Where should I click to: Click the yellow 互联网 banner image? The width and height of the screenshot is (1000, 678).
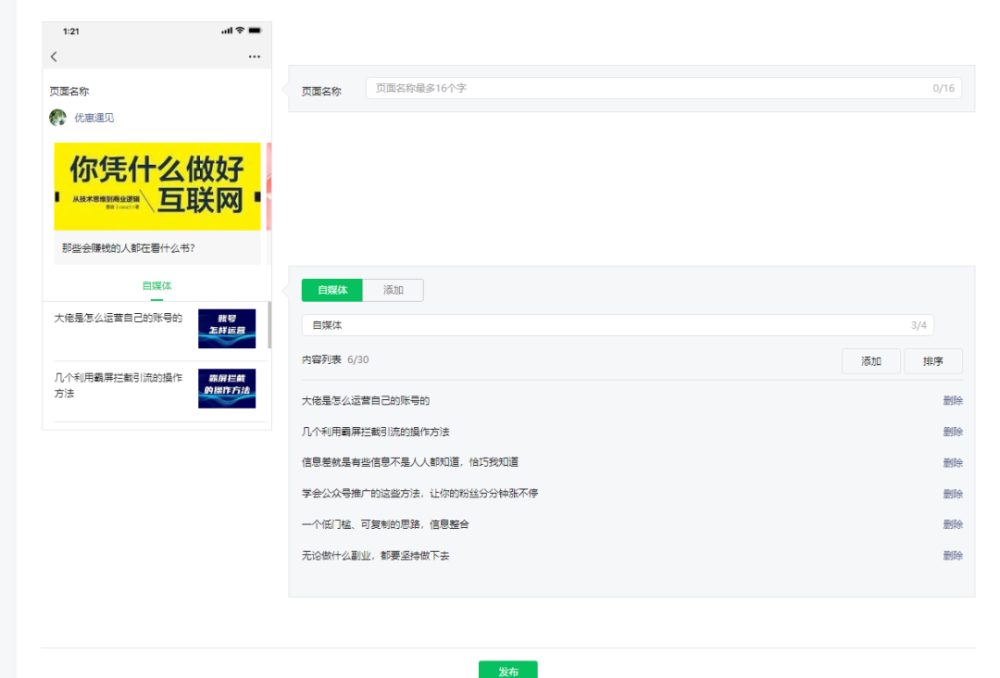click(x=158, y=186)
